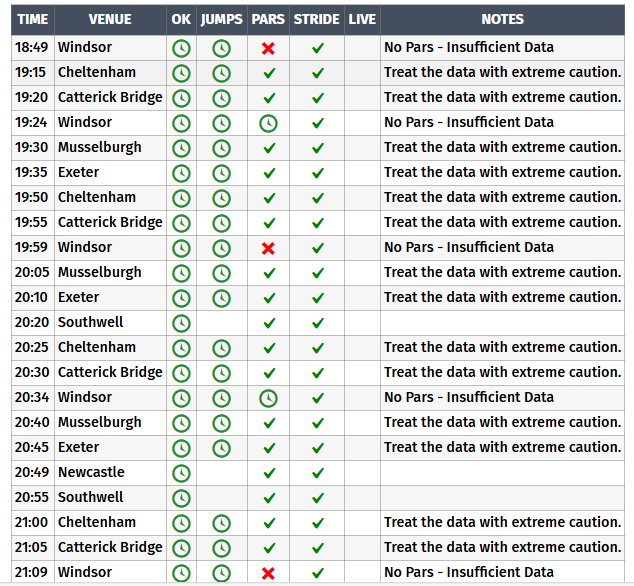Open the 19:35 Exeter venue entry
This screenshot has width=634, height=586.
[x=79, y=172]
